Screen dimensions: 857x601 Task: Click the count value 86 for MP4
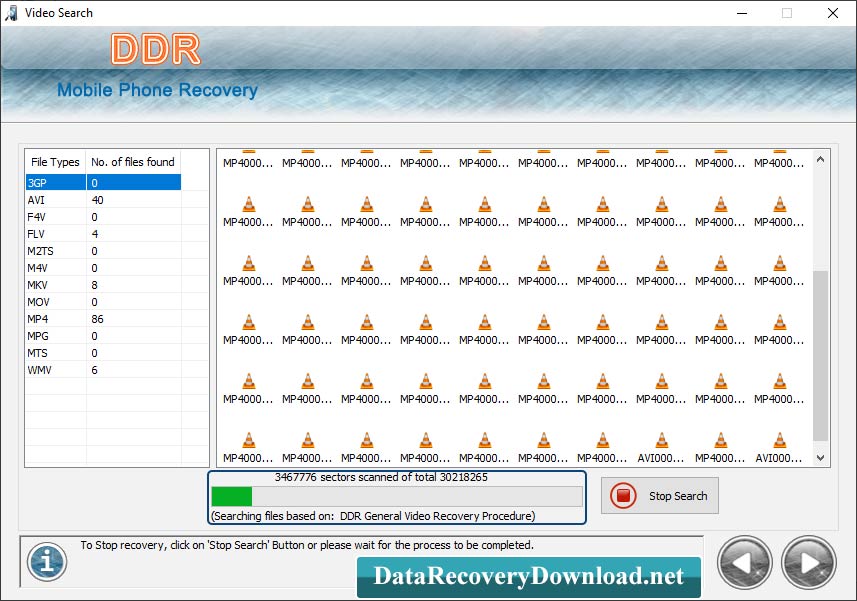coord(97,319)
